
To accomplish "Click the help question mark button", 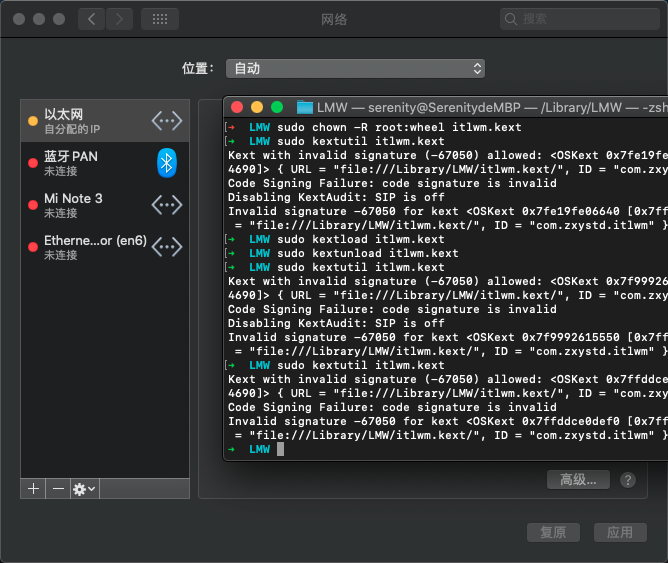I will pos(628,480).
